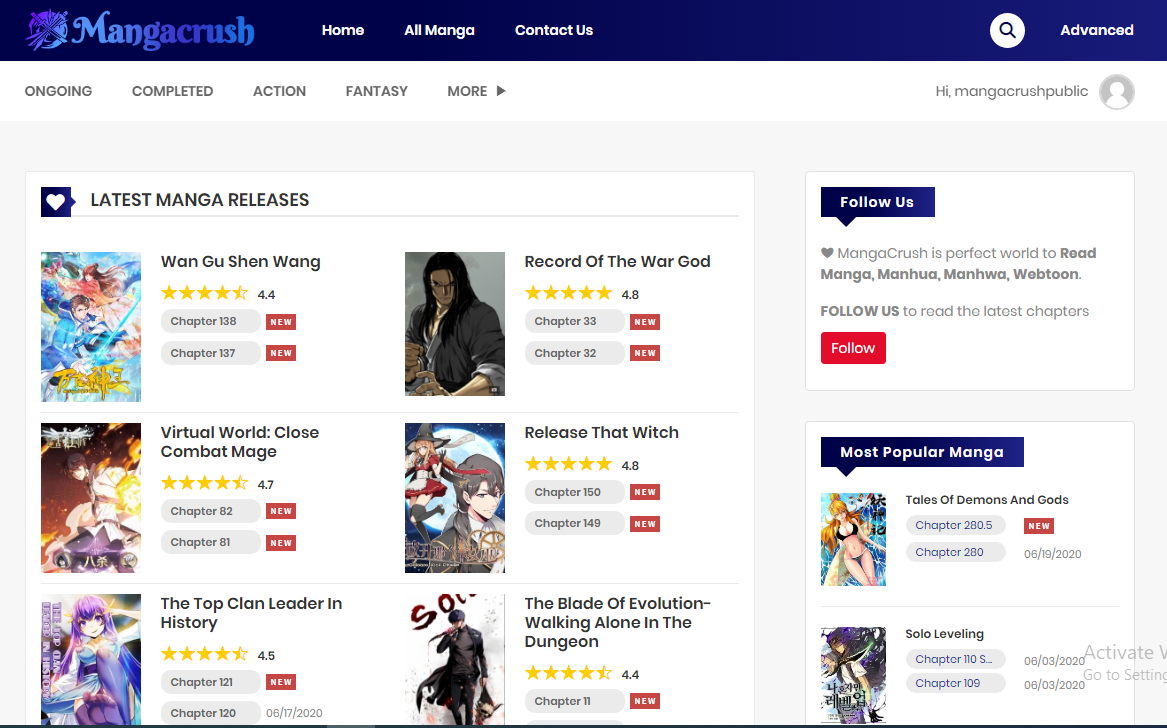
Task: Open Solo Leveling title link
Action: point(944,633)
